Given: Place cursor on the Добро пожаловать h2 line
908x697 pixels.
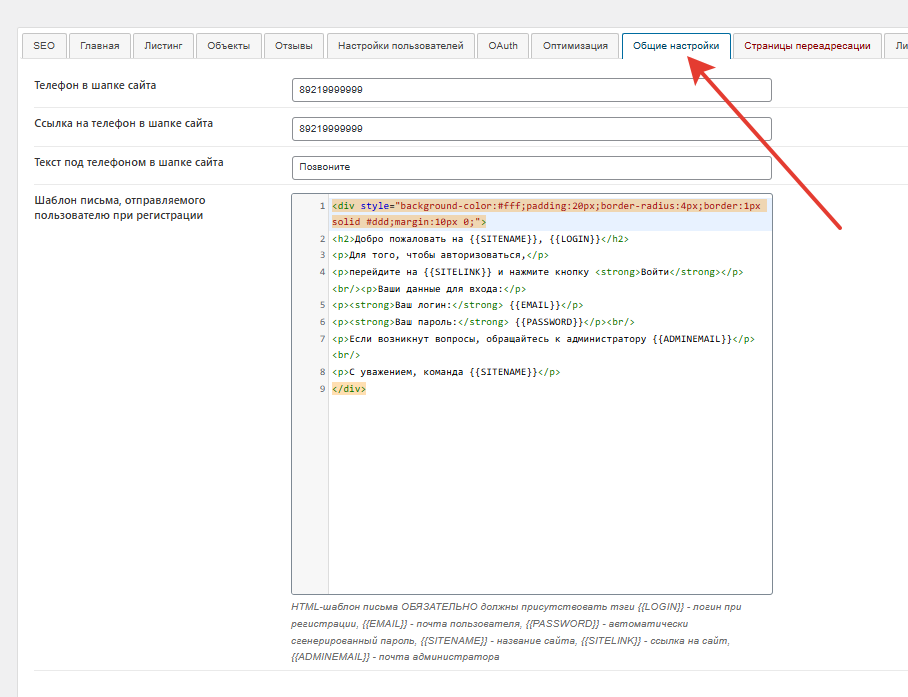Looking at the screenshot, I should tap(480, 239).
